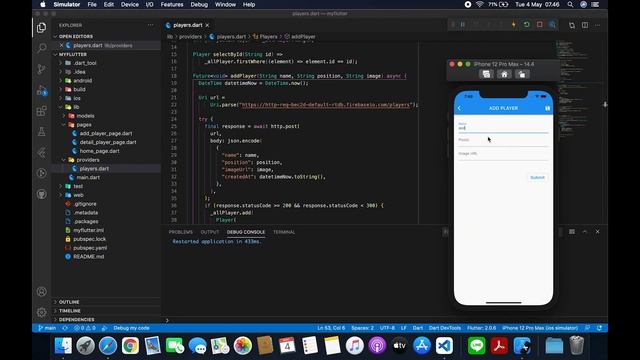
Task: Open pubspec.yaml in the explorer
Action: [x=90, y=248]
